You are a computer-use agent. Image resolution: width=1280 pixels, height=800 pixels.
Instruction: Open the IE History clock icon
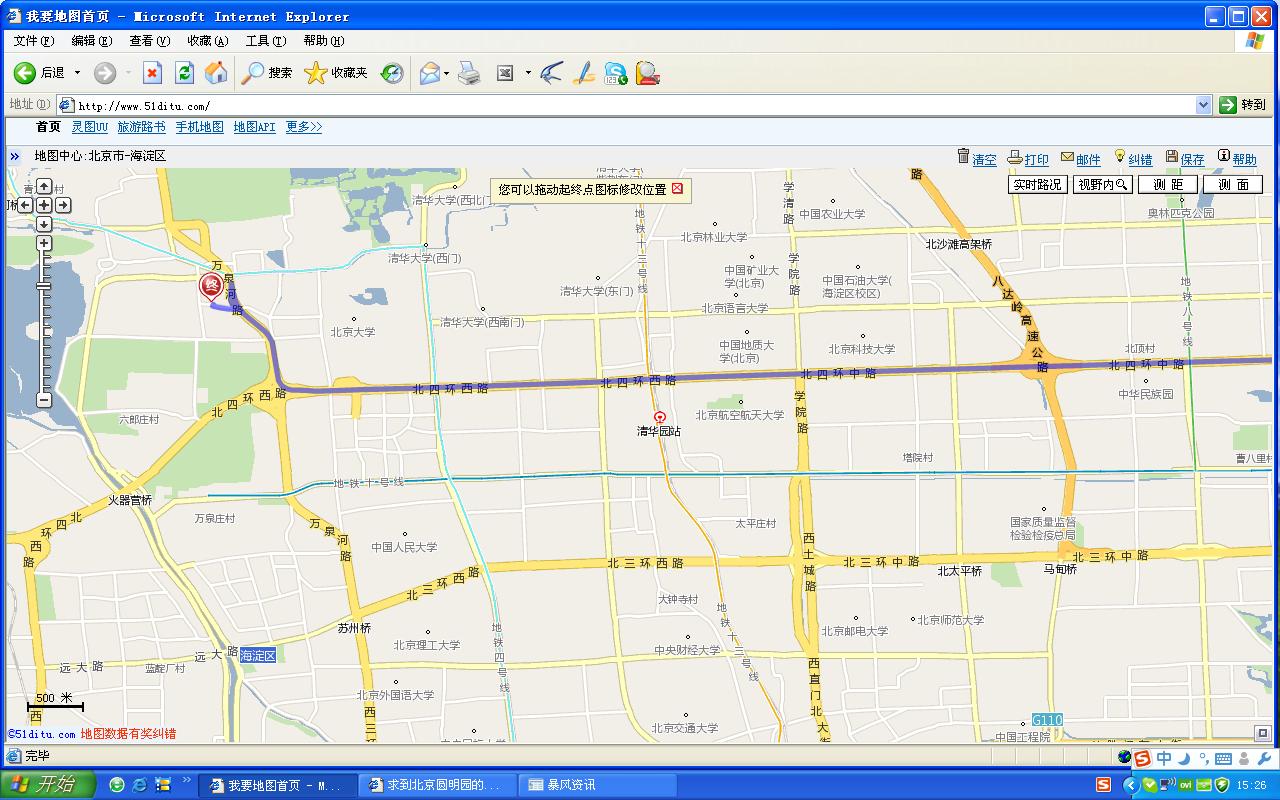click(392, 73)
